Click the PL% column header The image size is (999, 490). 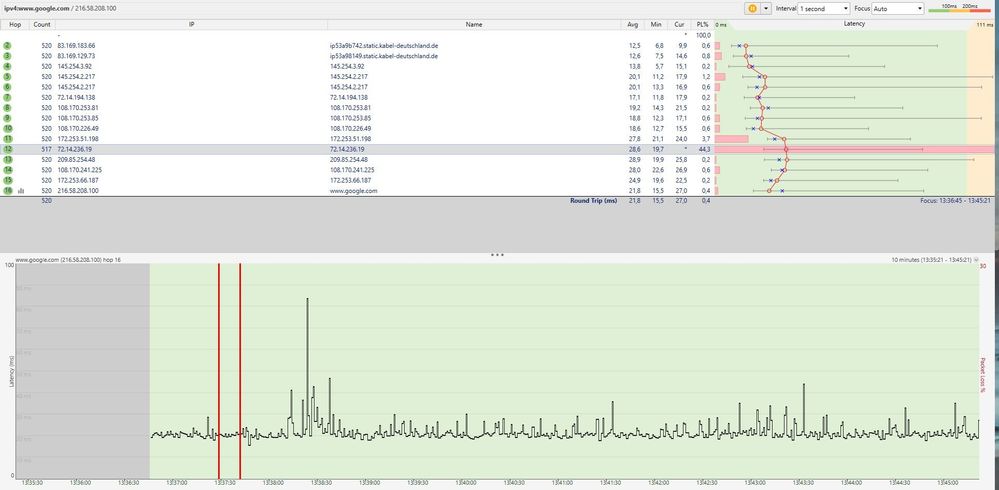pyautogui.click(x=703, y=23)
